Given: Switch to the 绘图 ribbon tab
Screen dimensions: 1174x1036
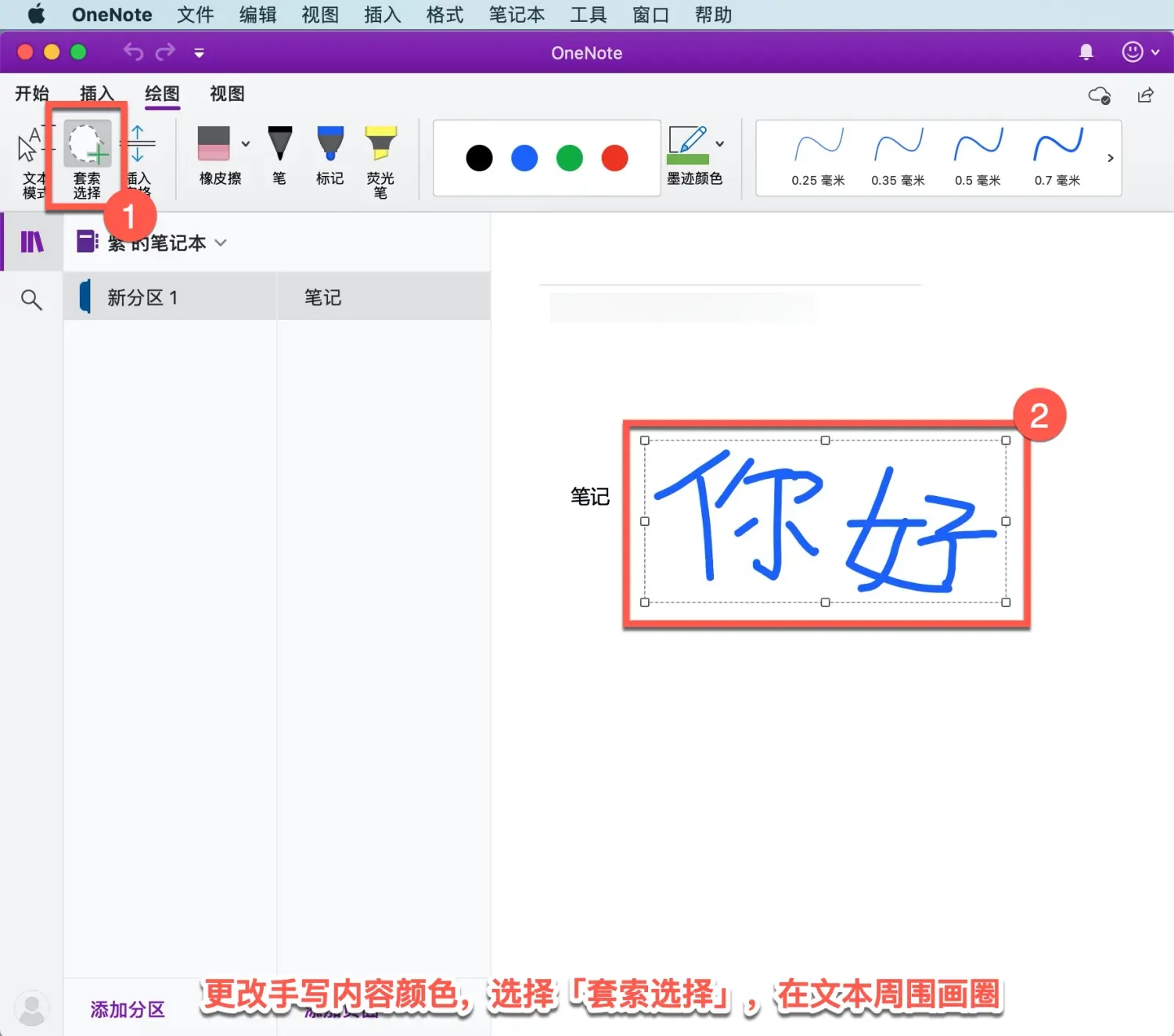Looking at the screenshot, I should click(x=162, y=94).
